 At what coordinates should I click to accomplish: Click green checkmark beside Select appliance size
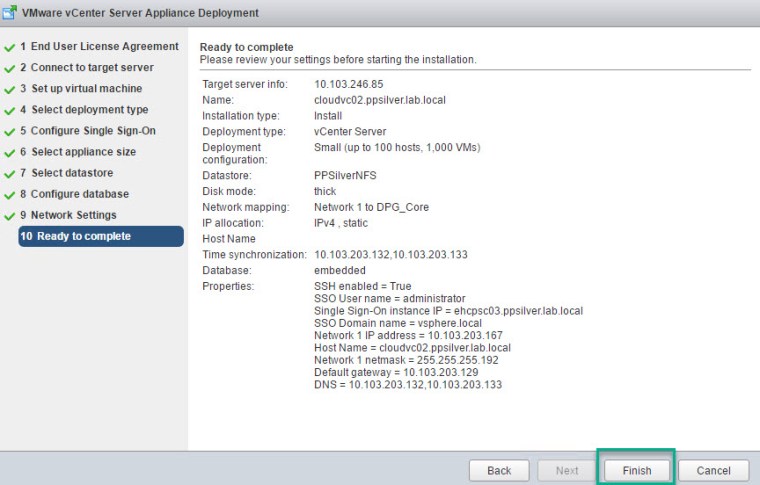(x=10, y=153)
